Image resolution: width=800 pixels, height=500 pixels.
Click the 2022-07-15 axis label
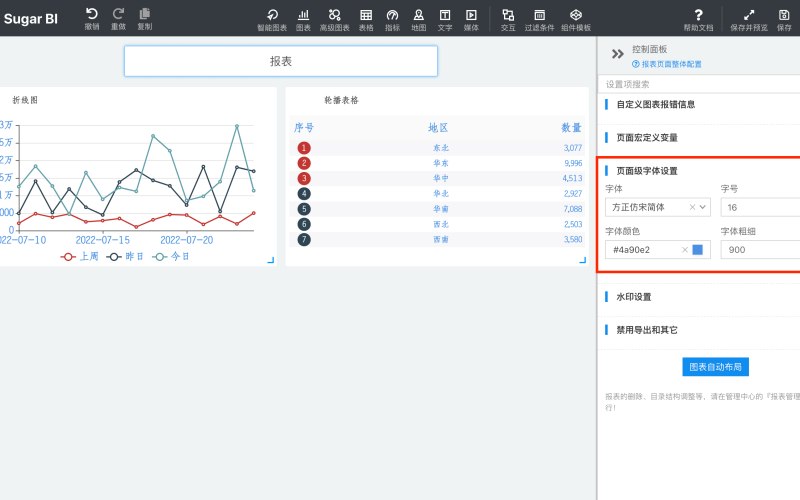click(x=103, y=240)
